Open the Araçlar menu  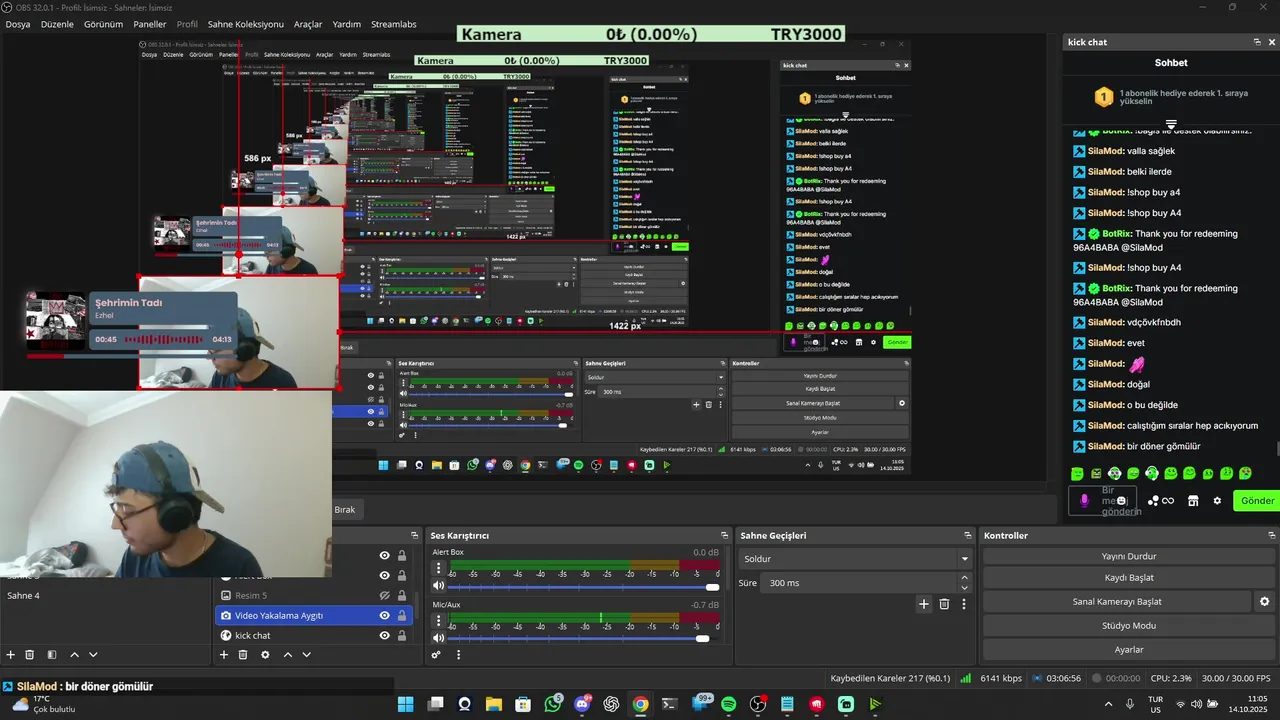308,24
